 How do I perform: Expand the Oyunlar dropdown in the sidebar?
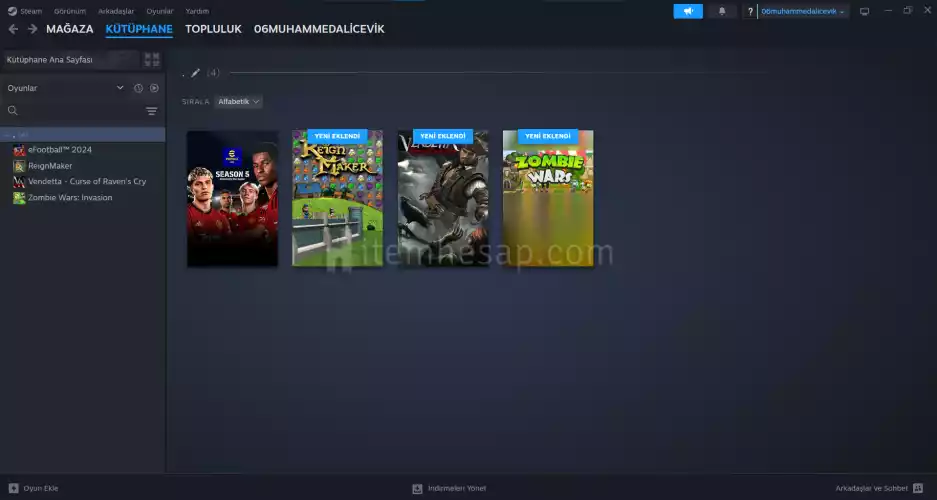(x=120, y=88)
